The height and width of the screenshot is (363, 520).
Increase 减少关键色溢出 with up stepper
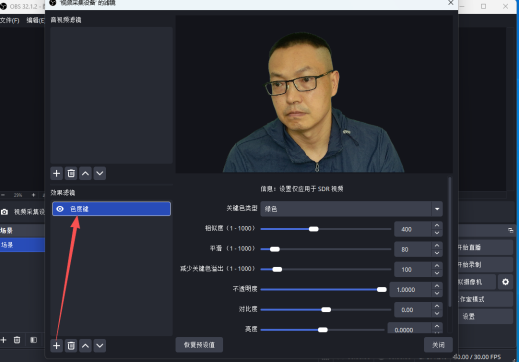(437, 266)
